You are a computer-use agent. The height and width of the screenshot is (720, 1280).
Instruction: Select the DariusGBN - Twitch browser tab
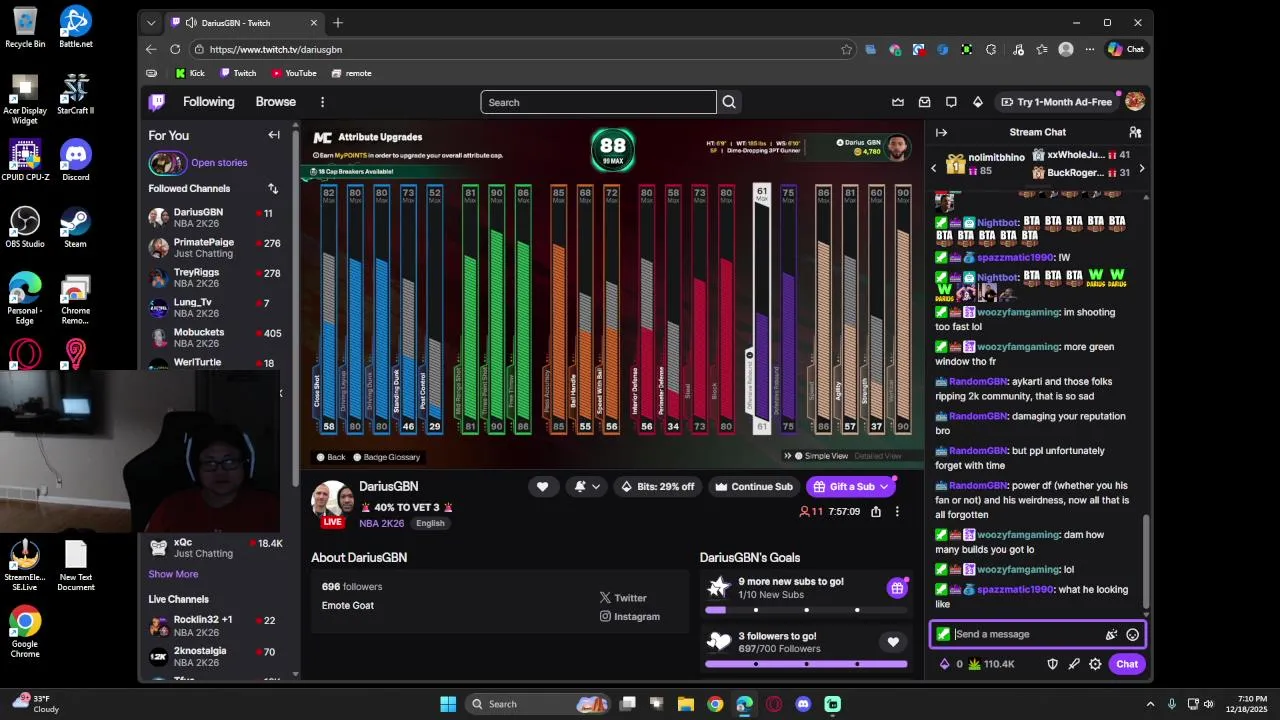[244, 22]
